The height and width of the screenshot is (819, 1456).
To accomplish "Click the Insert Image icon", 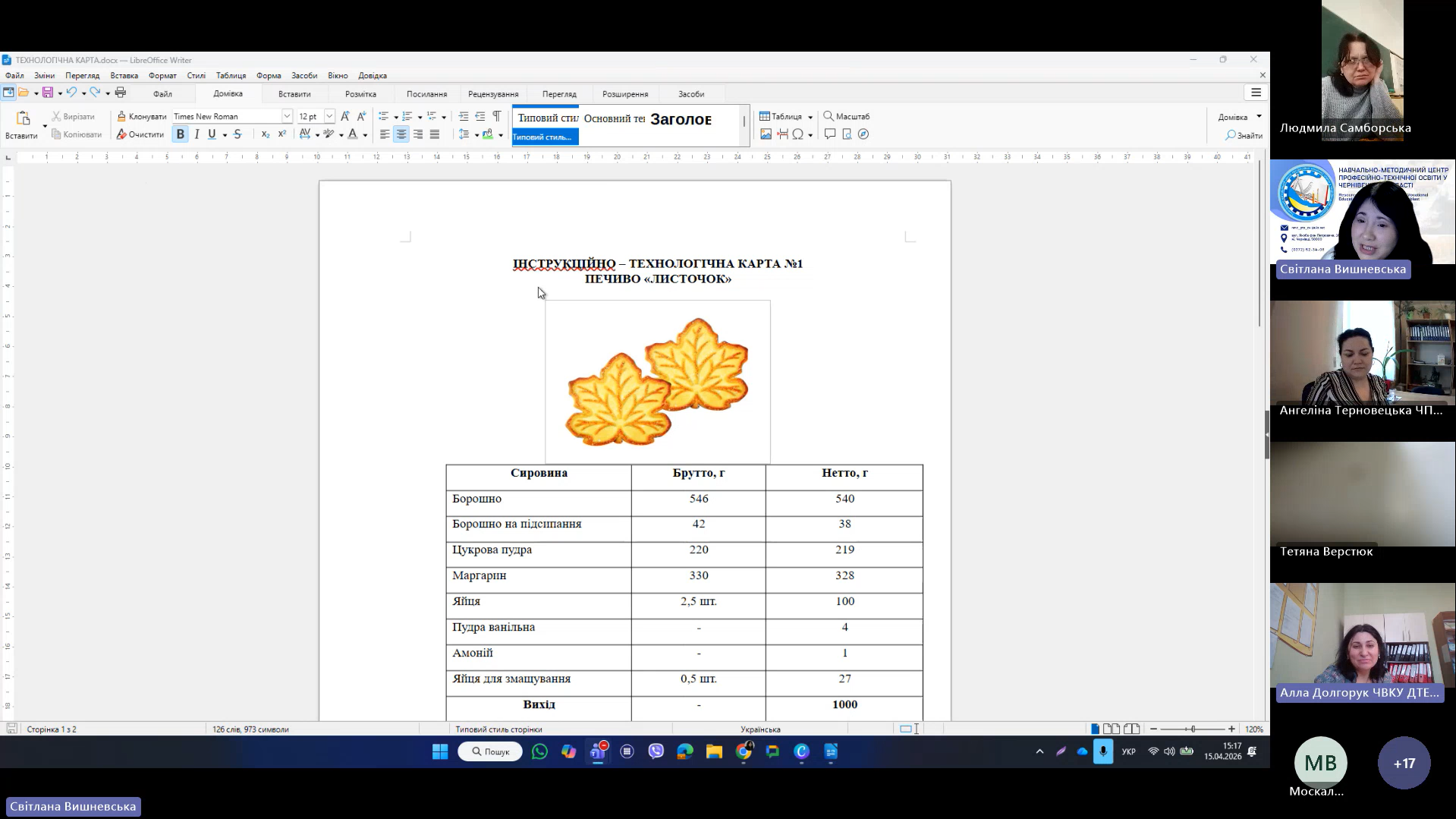I will pyautogui.click(x=766, y=134).
